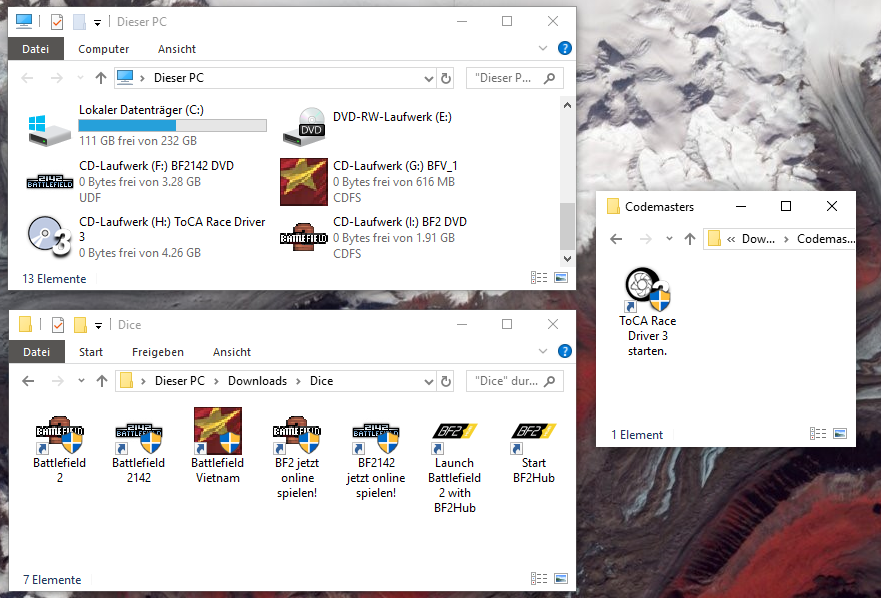Open the DVD-RW-Laufwerk (E:) drive icon
This screenshot has width=881, height=598.
point(304,126)
